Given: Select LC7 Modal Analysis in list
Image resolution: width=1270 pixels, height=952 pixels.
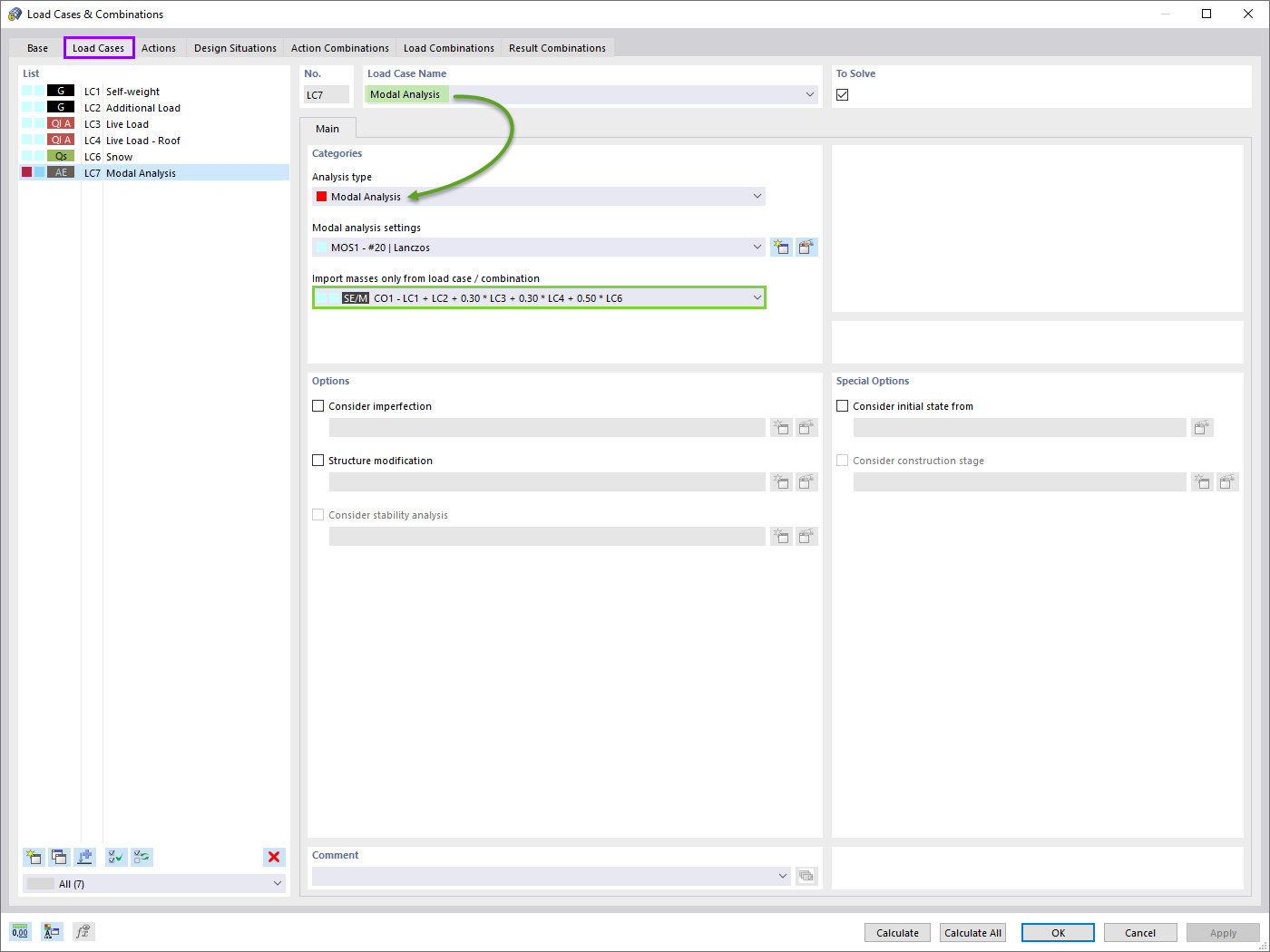Looking at the screenshot, I should point(154,172).
